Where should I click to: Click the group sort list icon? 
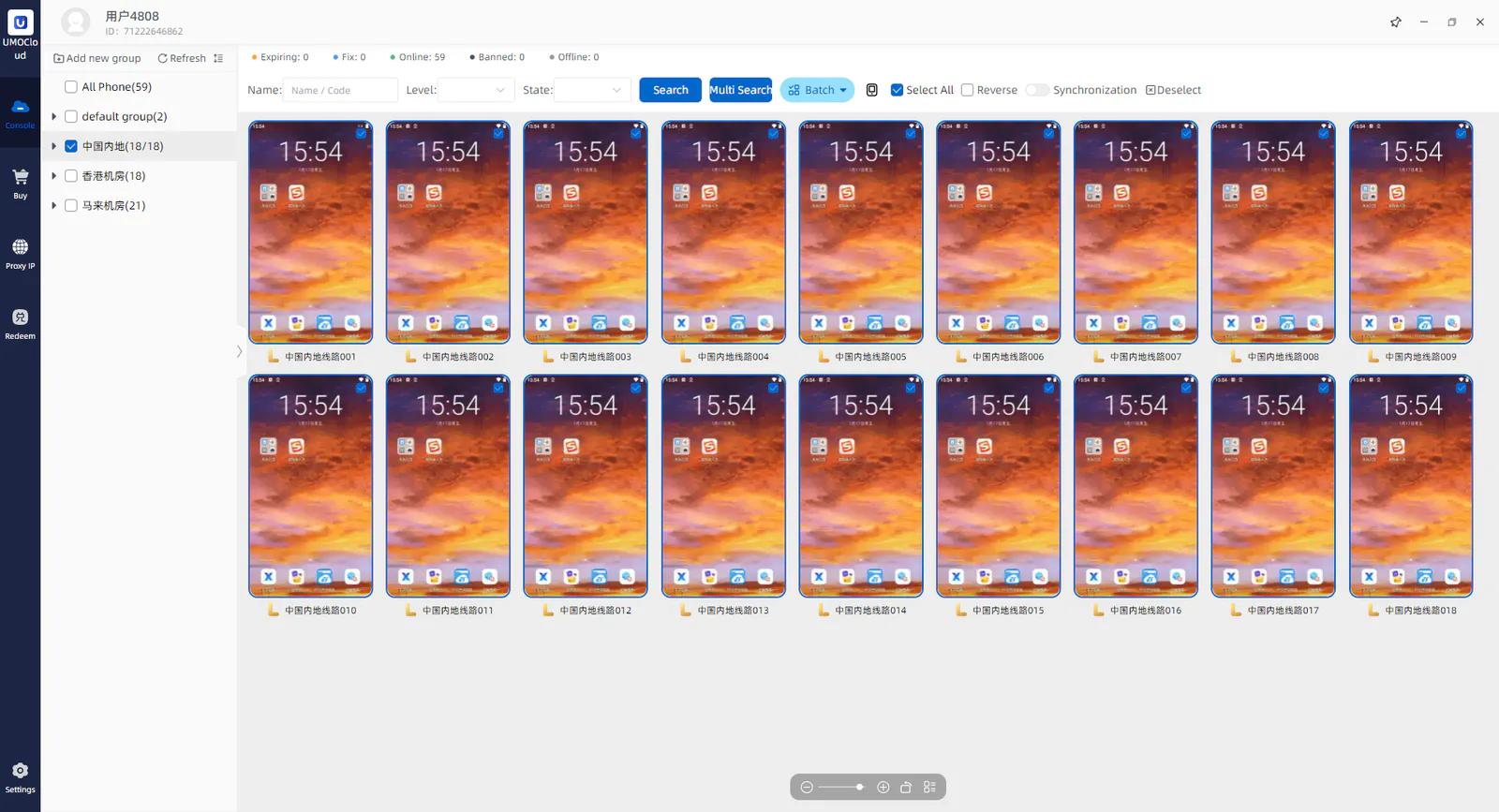point(218,58)
